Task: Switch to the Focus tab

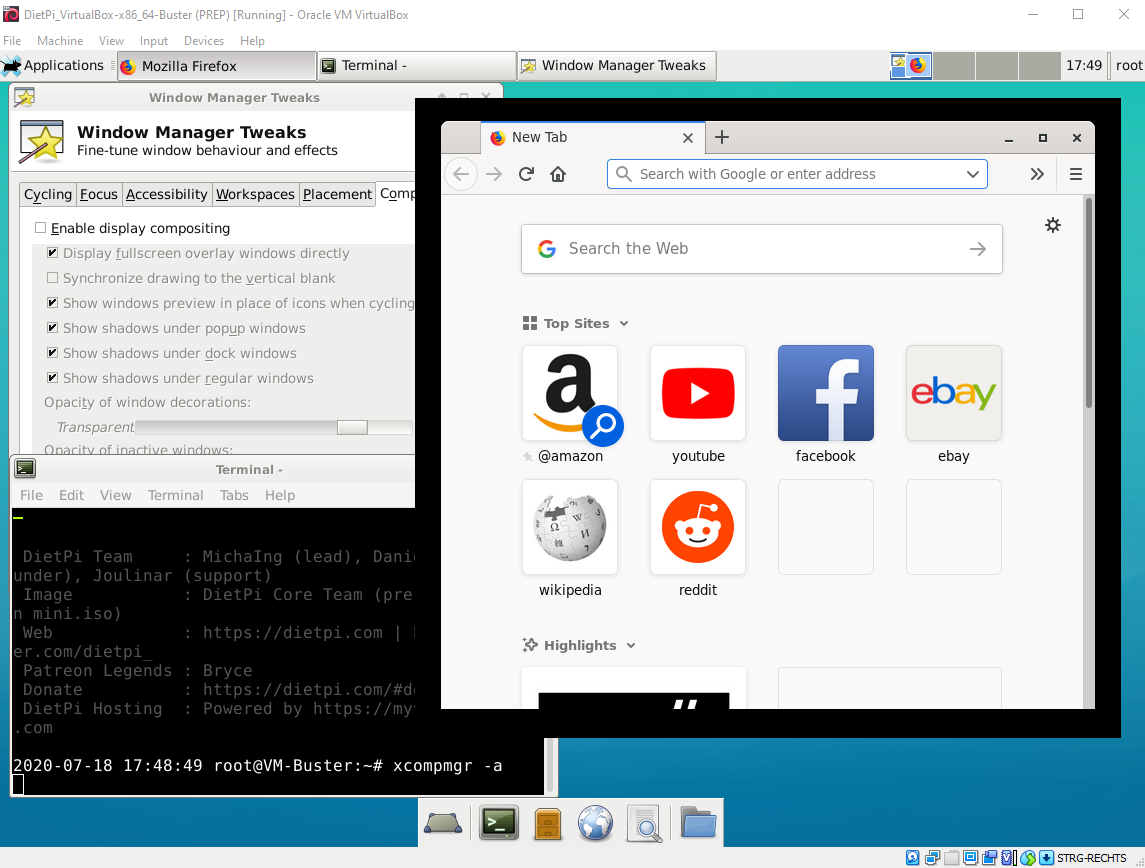Action: coord(99,194)
